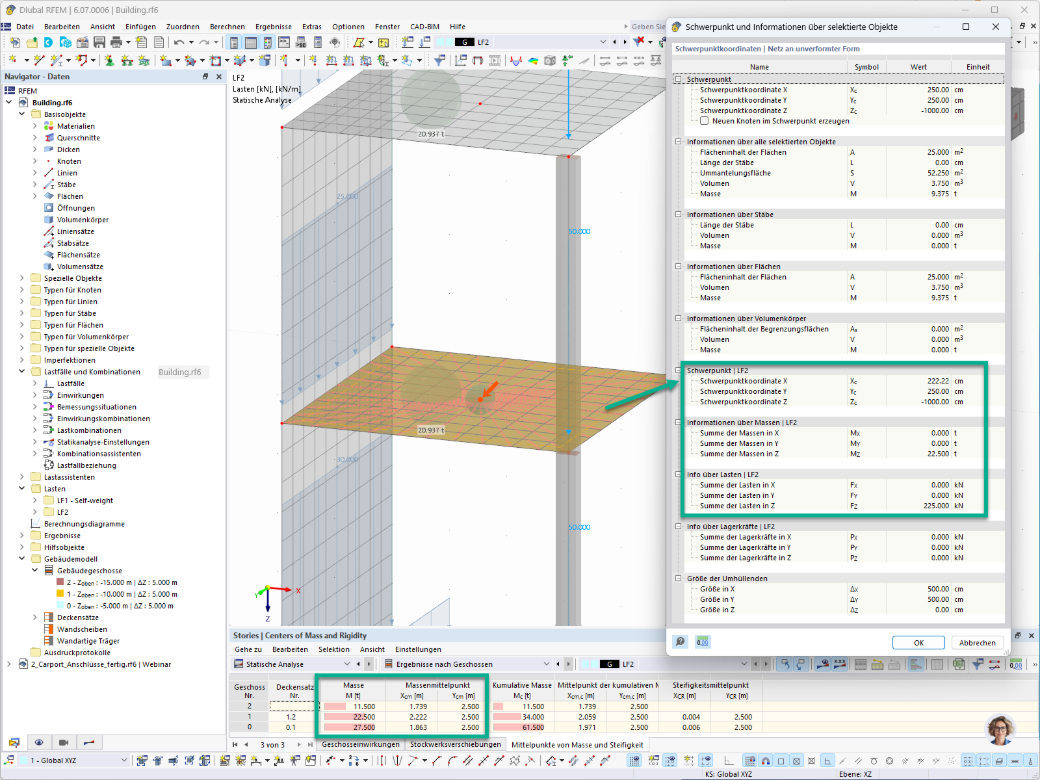Click the funnel filter icon in second toolbar

[440, 60]
